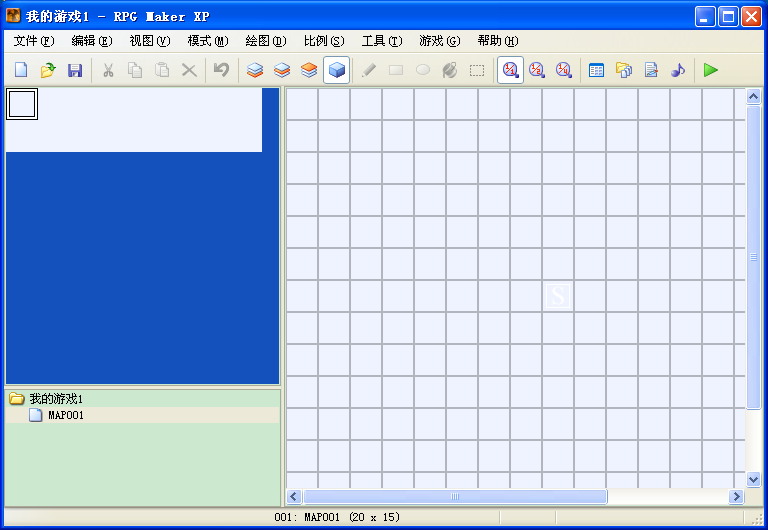
Task: Click the Undo arrow icon
Action: point(221,70)
